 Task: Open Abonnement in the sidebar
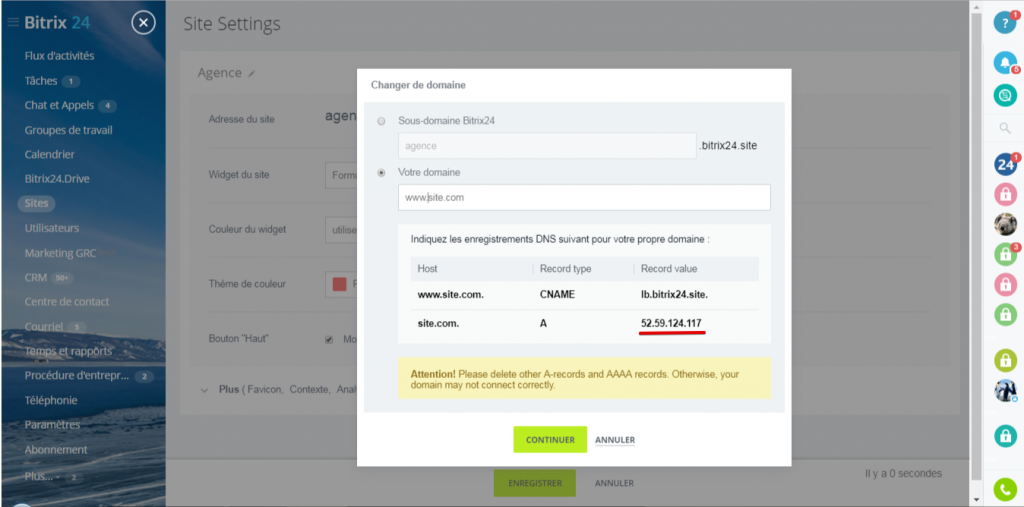coord(56,450)
